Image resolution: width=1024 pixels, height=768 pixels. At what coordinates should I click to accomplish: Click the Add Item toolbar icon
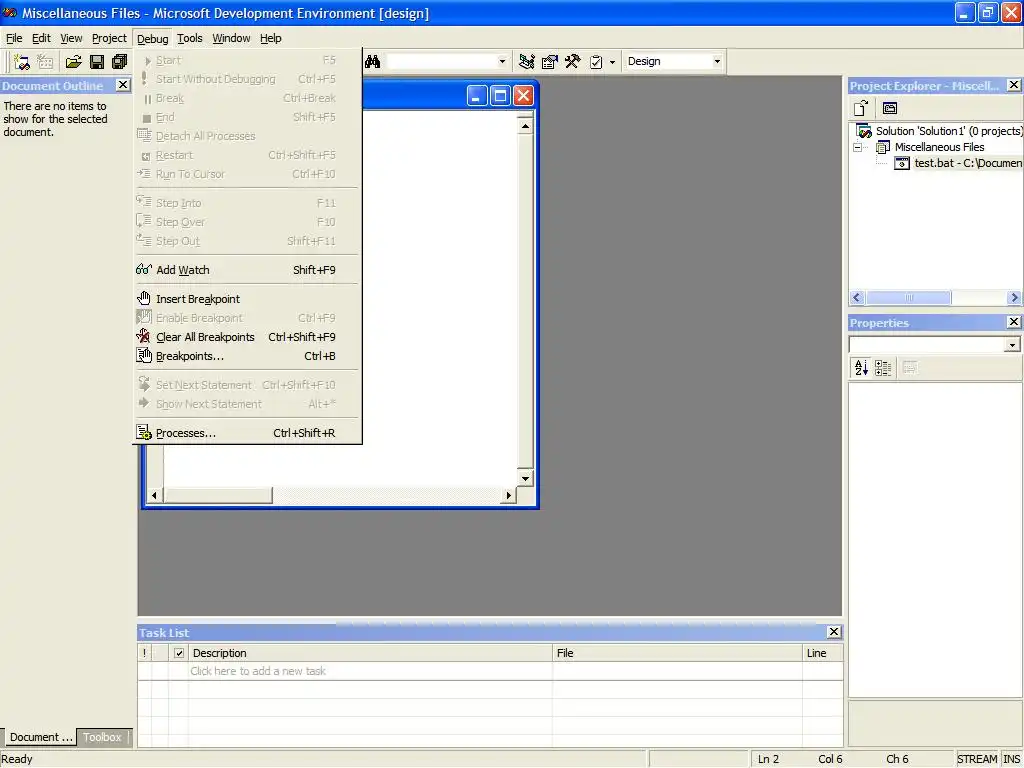45,61
